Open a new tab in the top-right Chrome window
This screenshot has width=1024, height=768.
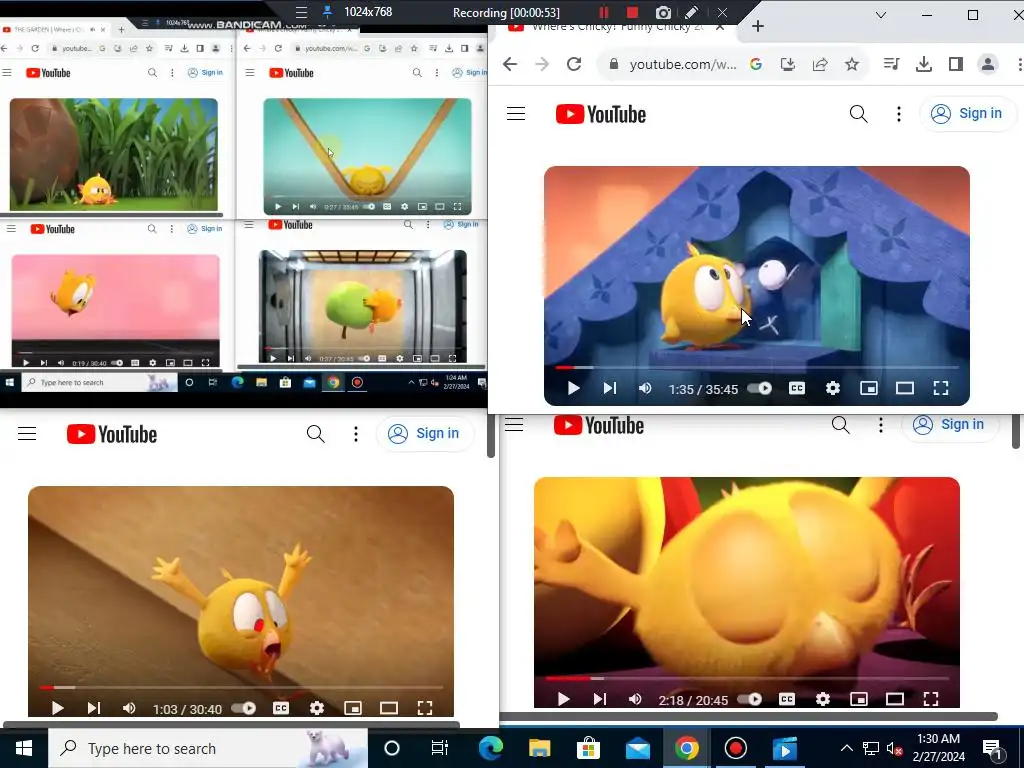pyautogui.click(x=758, y=26)
